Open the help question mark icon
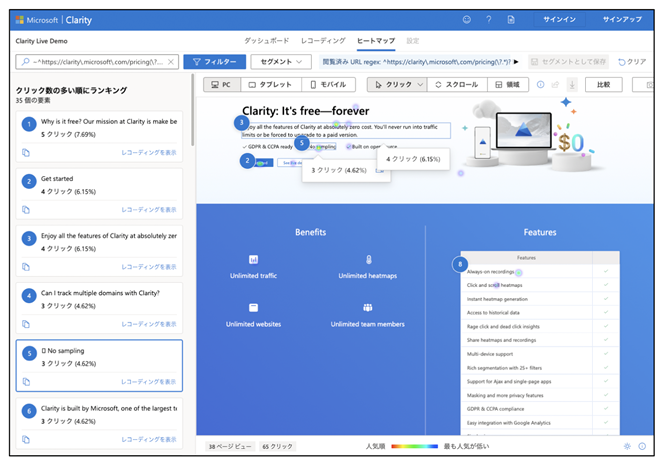Screen dimensions: 665x466 (x=489, y=20)
